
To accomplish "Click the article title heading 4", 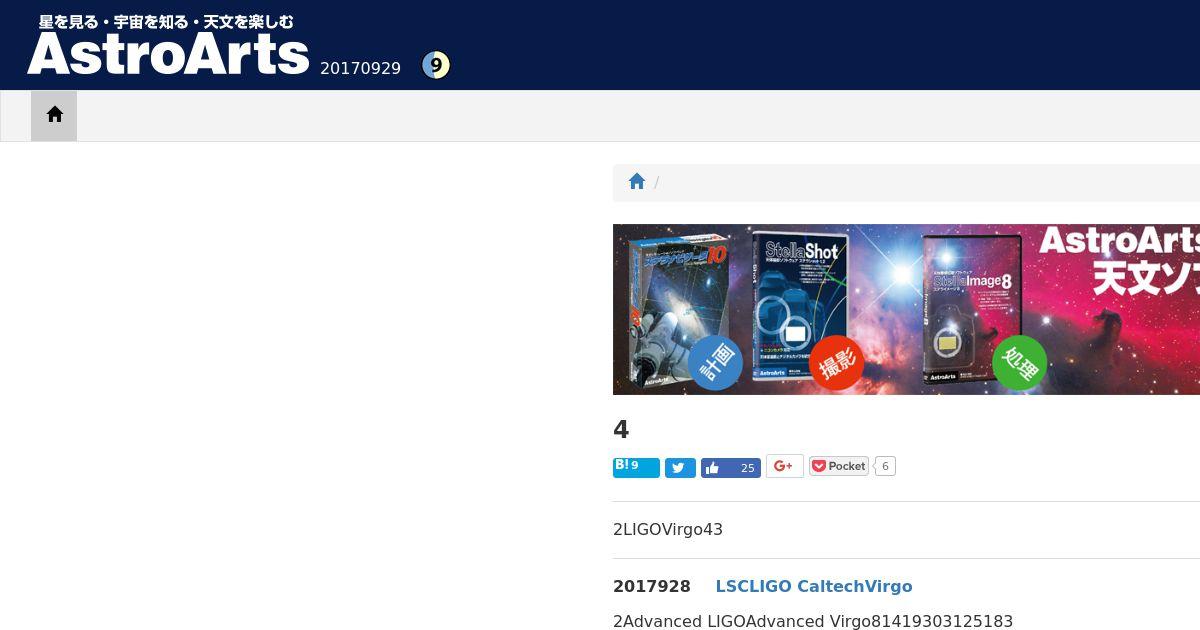I will coord(621,430).
